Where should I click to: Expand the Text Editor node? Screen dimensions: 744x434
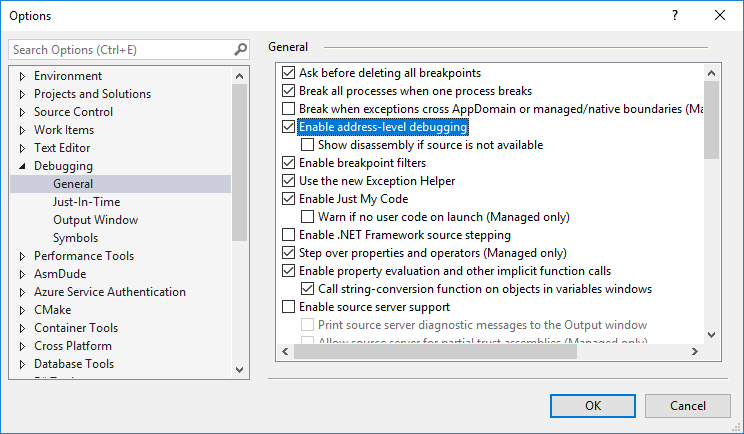tap(22, 148)
